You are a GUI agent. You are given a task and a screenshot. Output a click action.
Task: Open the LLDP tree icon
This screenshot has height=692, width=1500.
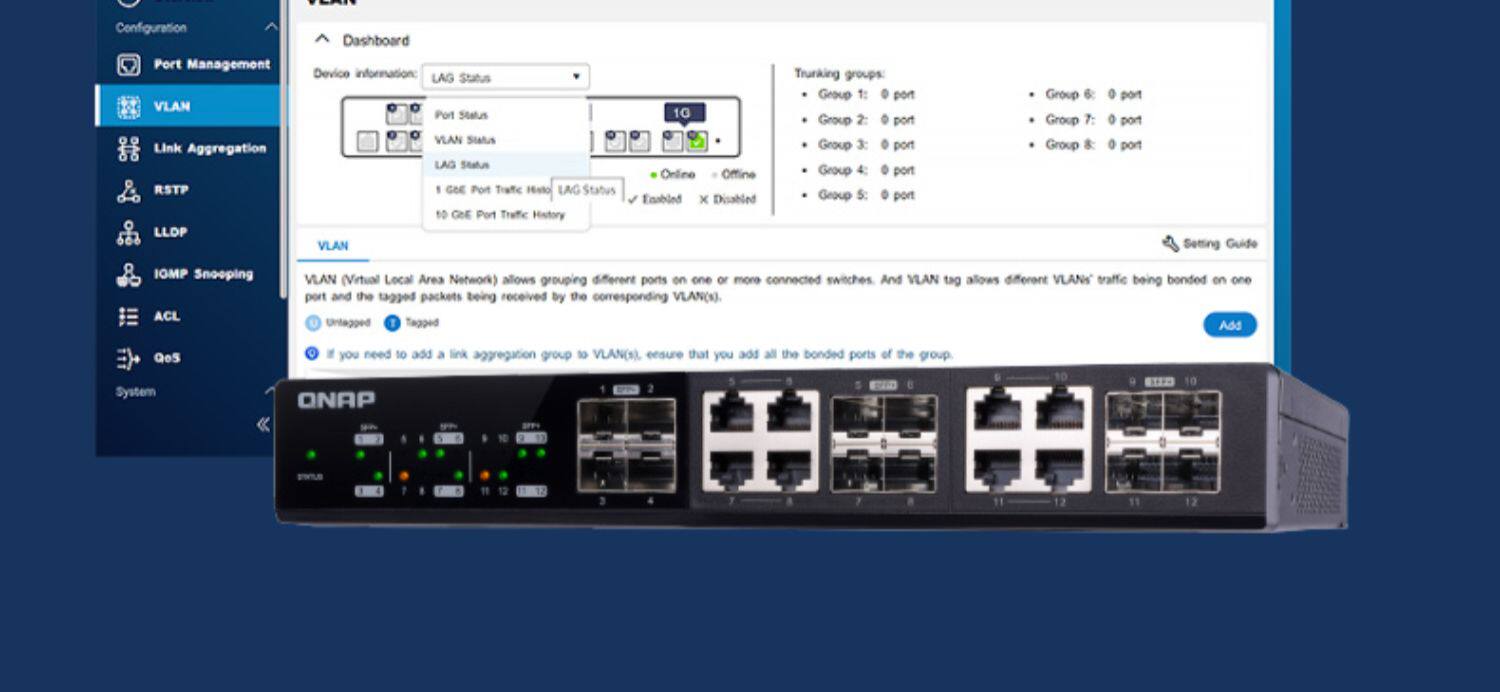pyautogui.click(x=129, y=233)
